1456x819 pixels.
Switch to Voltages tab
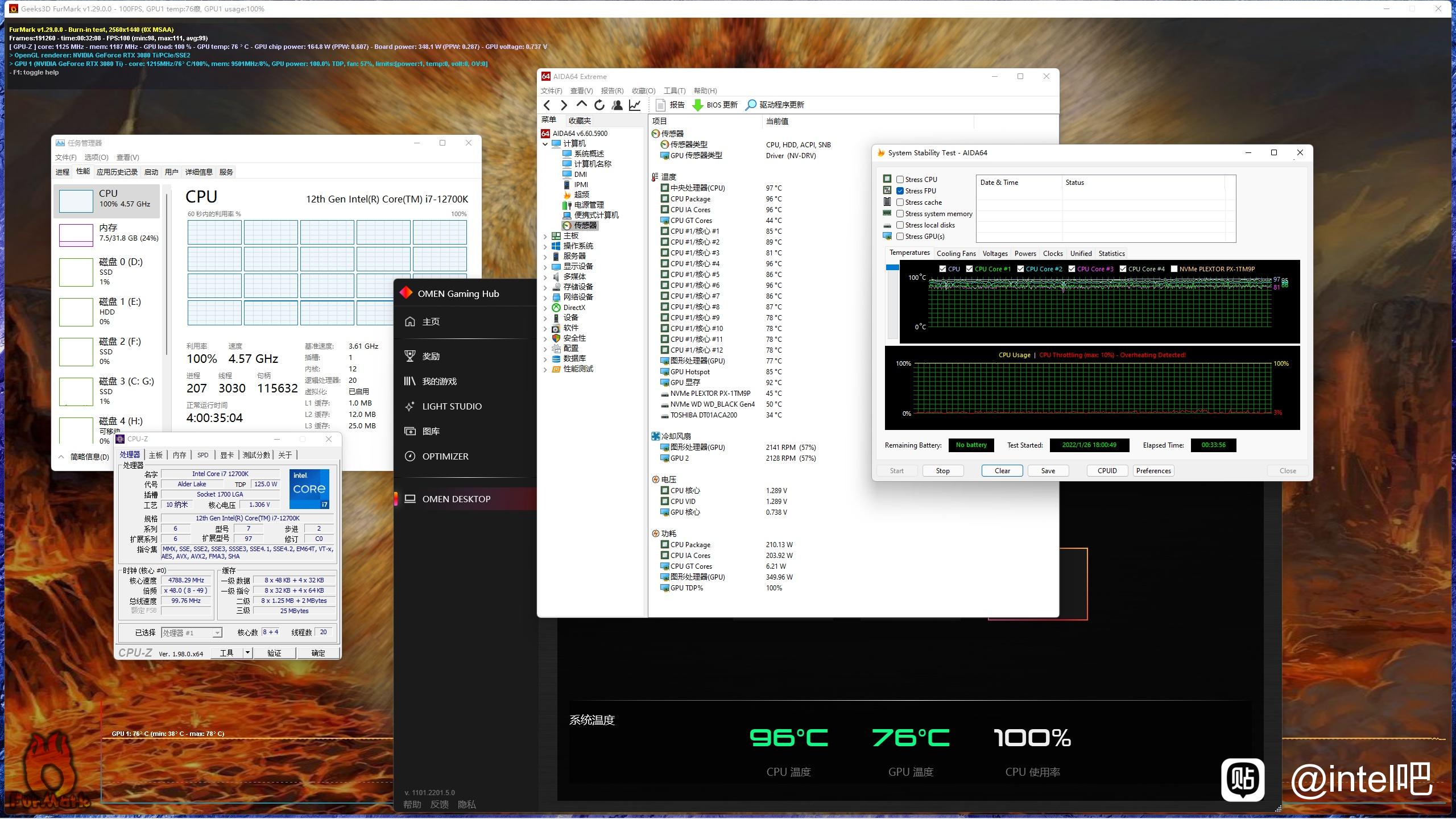995,254
